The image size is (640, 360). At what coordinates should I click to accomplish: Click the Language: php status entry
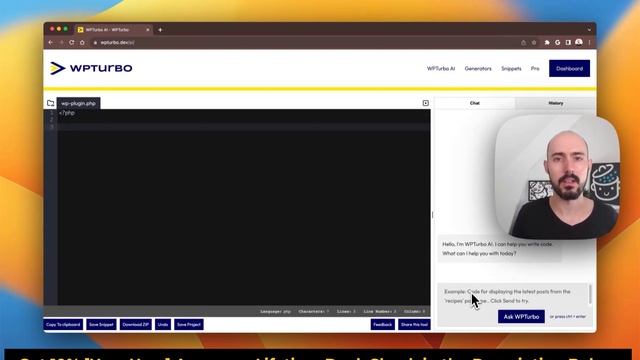[276, 311]
